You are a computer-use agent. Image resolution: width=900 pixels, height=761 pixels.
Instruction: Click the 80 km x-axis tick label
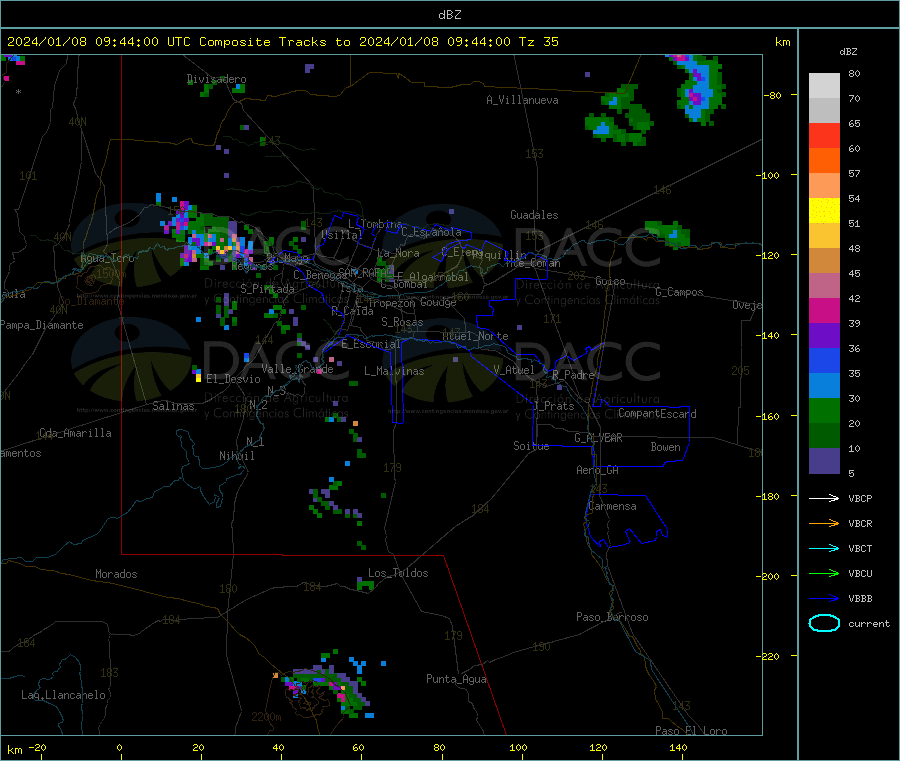coord(439,747)
